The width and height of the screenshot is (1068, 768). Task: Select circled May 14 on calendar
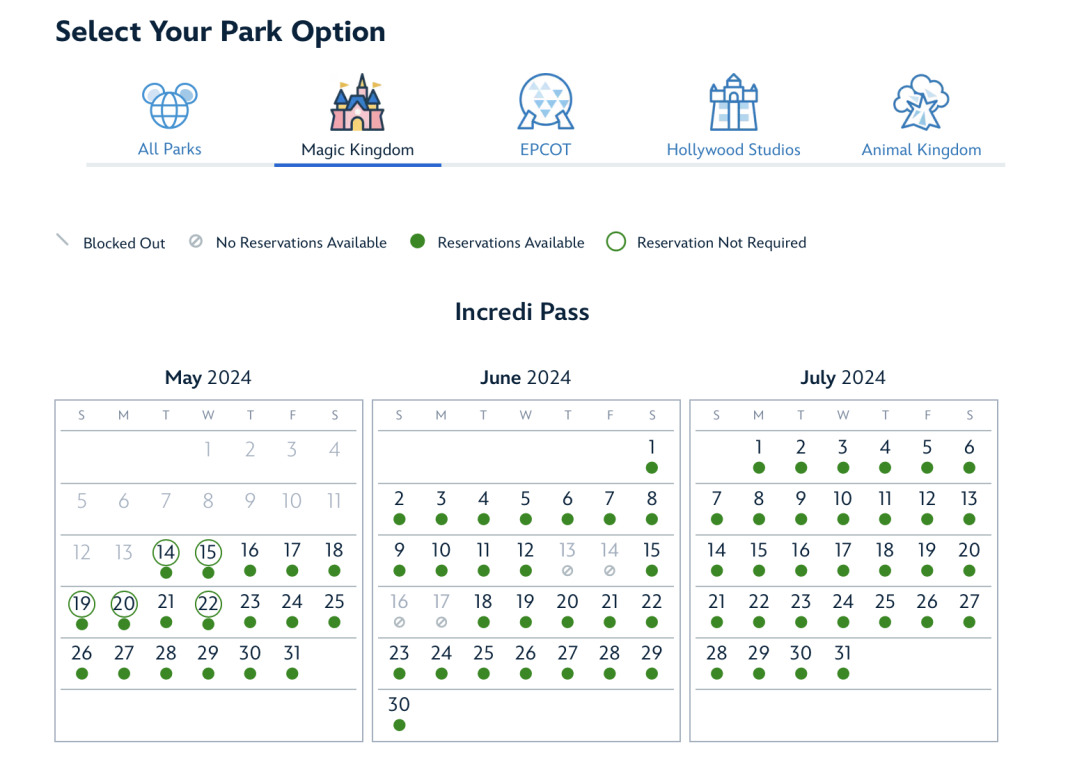pyautogui.click(x=166, y=551)
